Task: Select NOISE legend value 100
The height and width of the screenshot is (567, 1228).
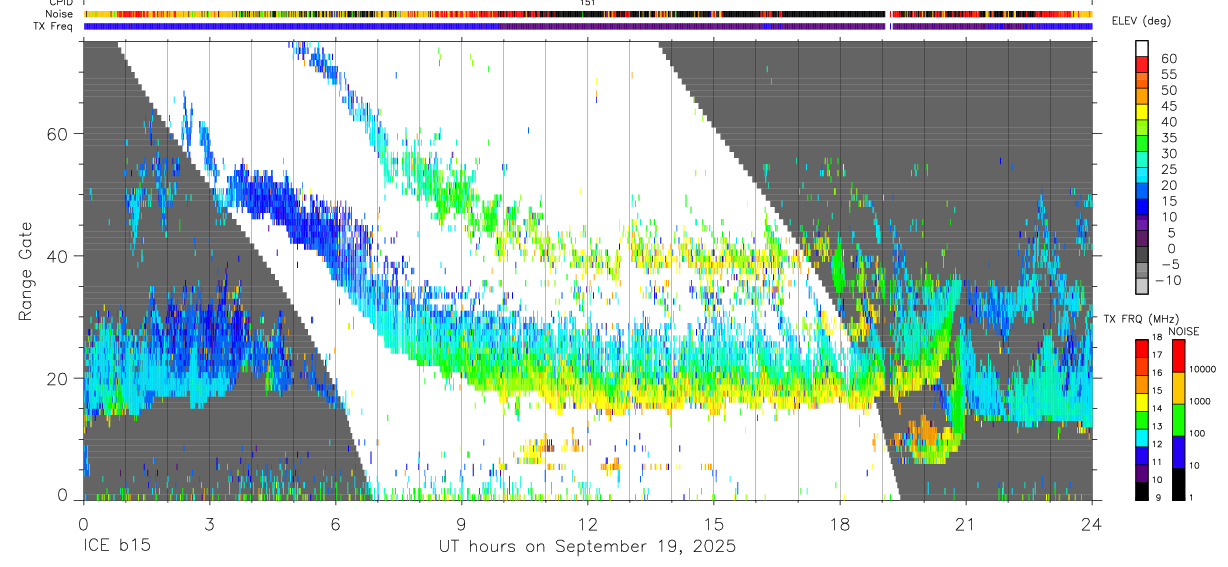Action: coord(1199,434)
